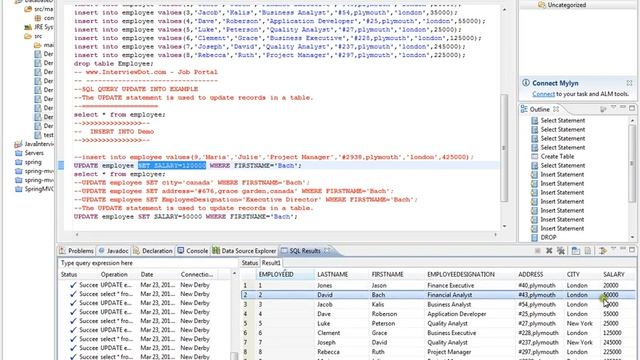640x360 pixels.
Task: Open the SQL Results view menu triangle
Action: [x=613, y=249]
